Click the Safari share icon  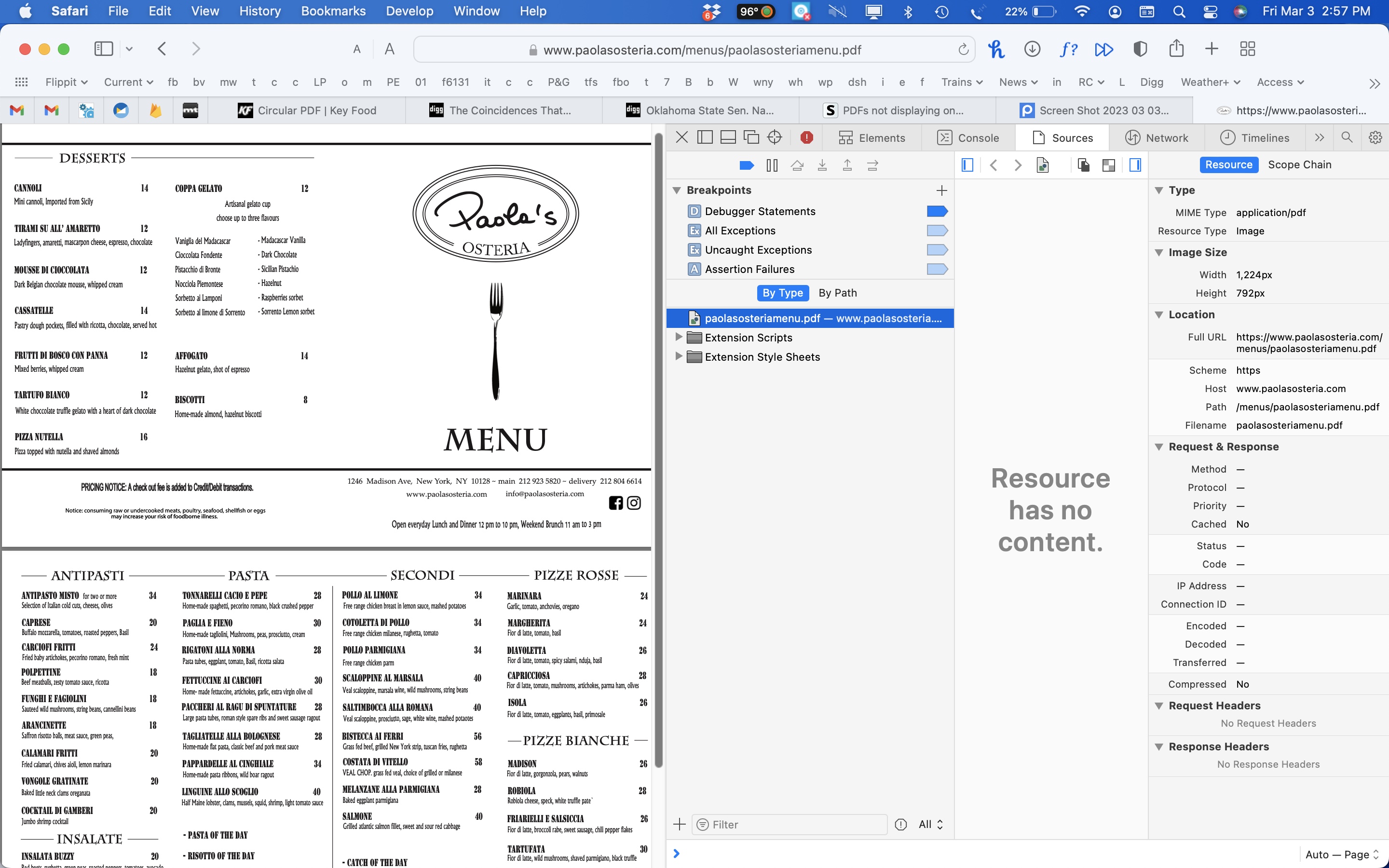(1176, 49)
